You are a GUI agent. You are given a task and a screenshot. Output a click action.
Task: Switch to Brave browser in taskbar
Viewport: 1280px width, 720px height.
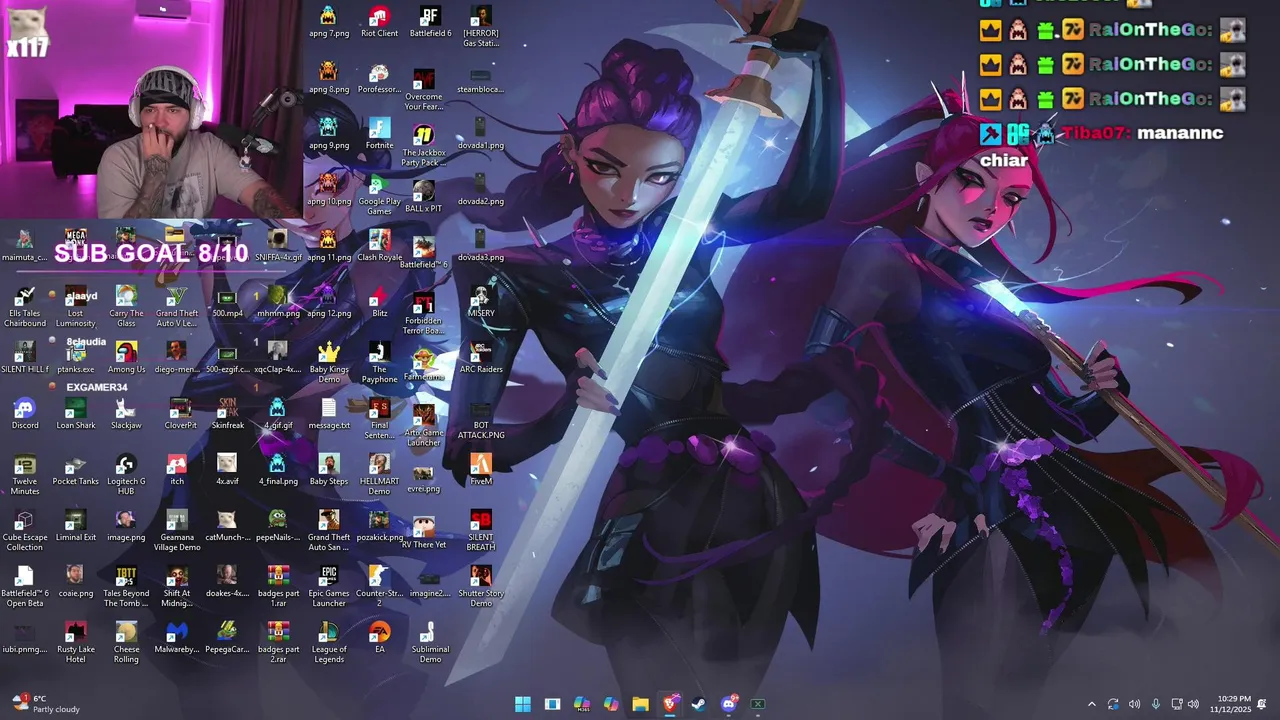(670, 704)
